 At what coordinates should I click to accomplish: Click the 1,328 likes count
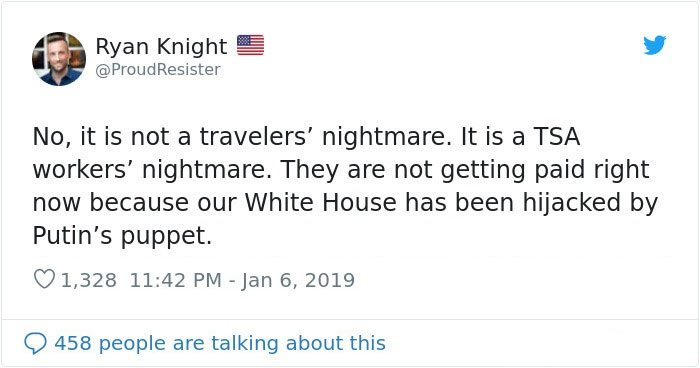pyautogui.click(x=89, y=280)
